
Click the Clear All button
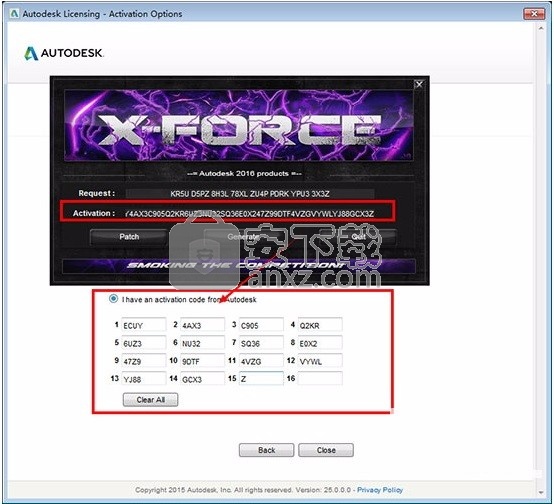tap(151, 400)
